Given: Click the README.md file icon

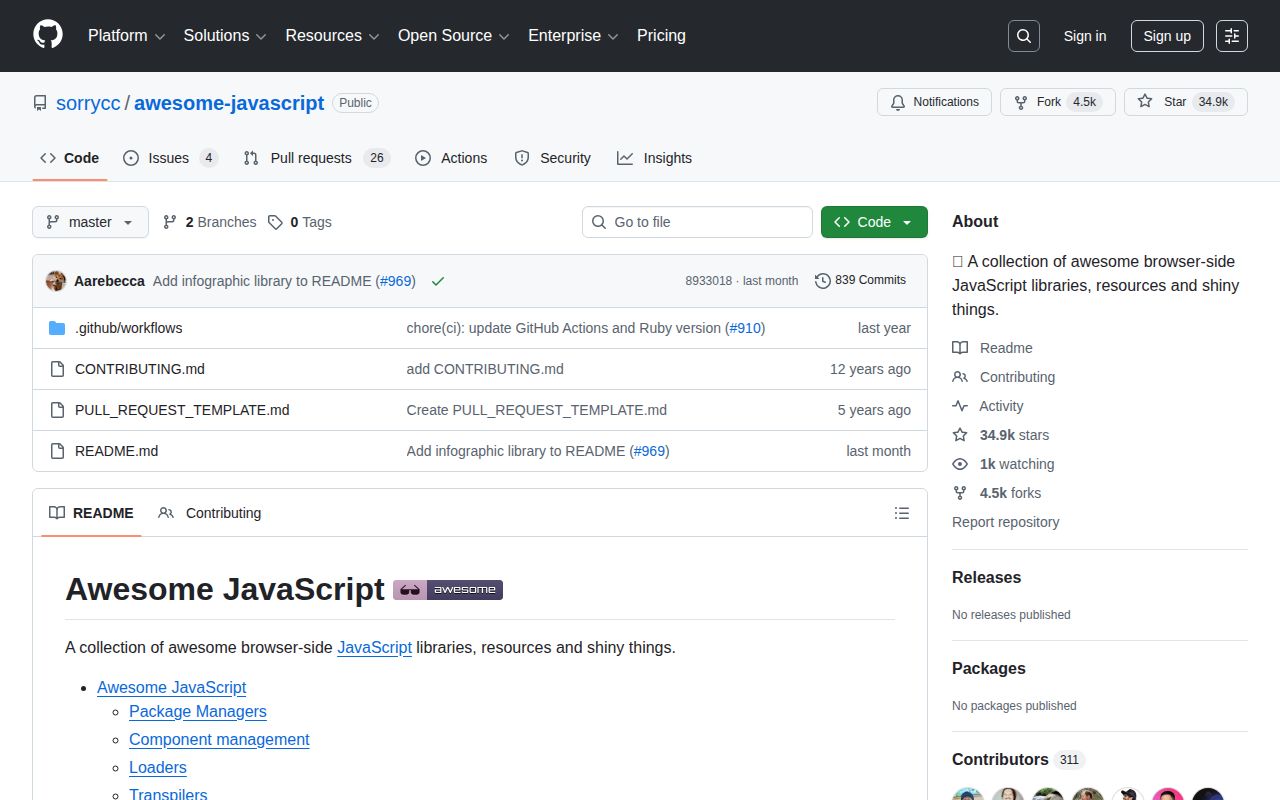Looking at the screenshot, I should tap(57, 451).
